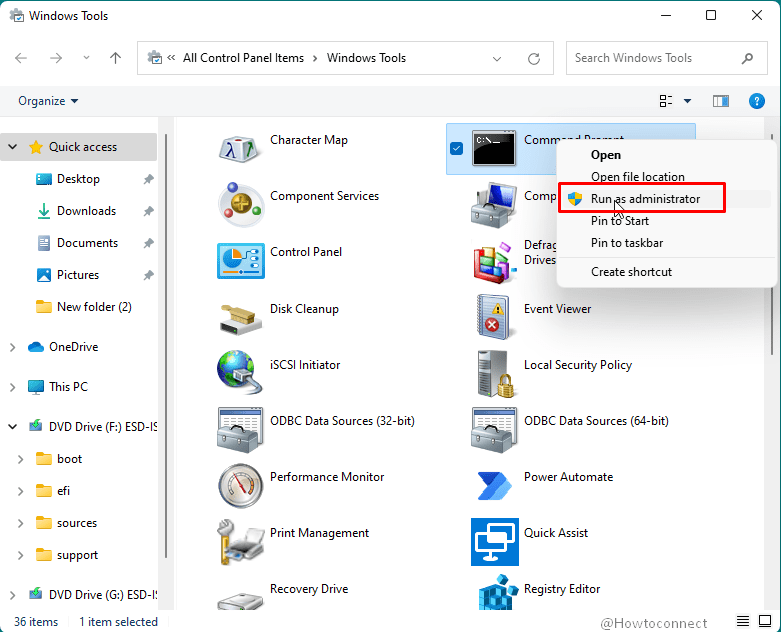This screenshot has height=632, width=781.
Task: Click the navigation pane scrollbar
Action: (166, 346)
